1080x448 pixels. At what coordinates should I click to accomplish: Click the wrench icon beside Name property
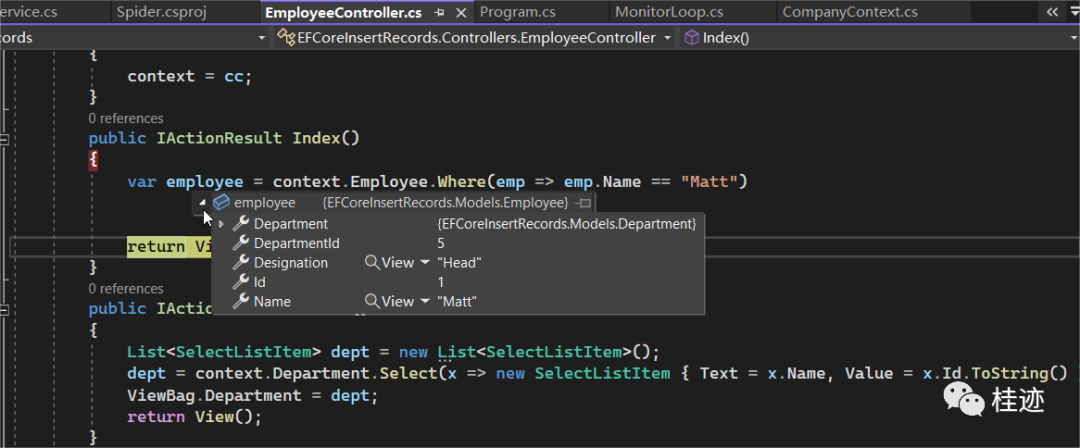tap(241, 301)
